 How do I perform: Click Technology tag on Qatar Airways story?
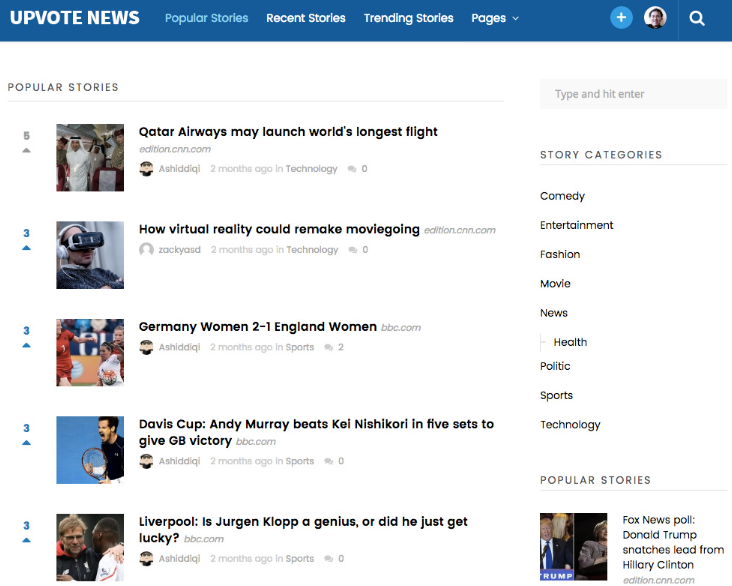[x=311, y=169]
